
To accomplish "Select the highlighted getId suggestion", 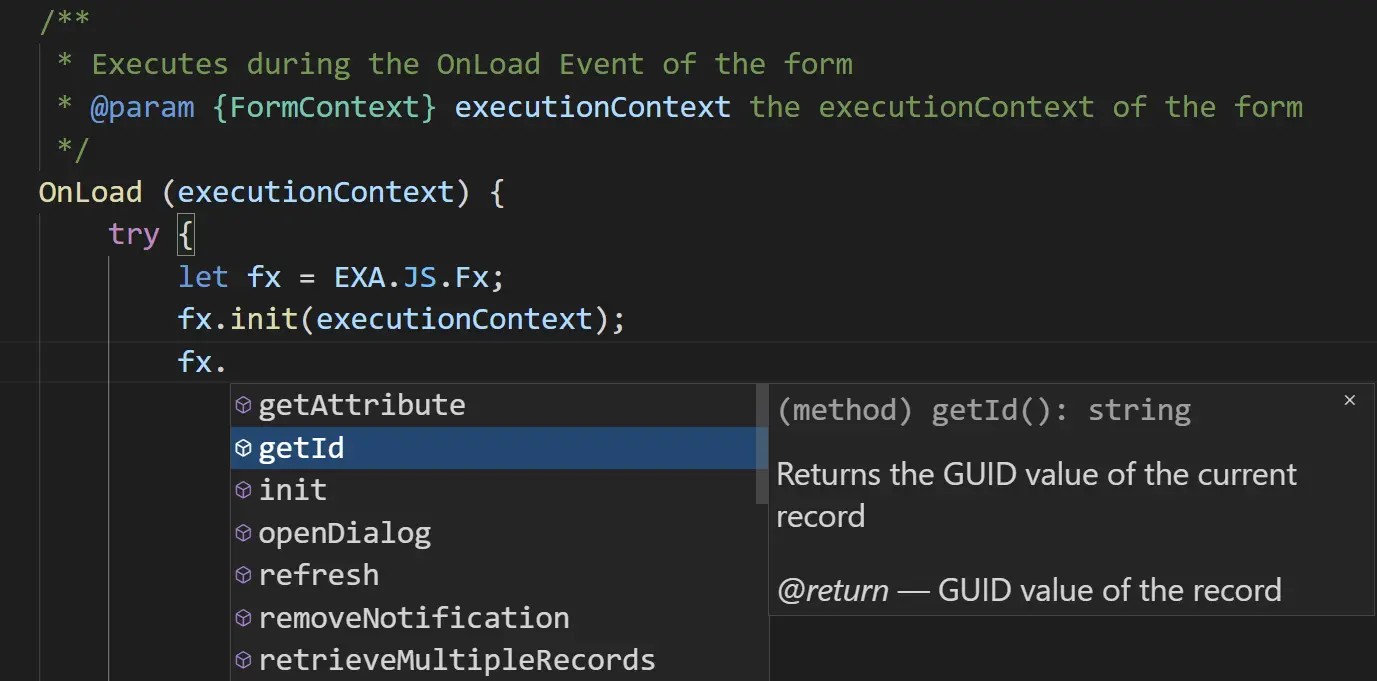I will [x=301, y=448].
